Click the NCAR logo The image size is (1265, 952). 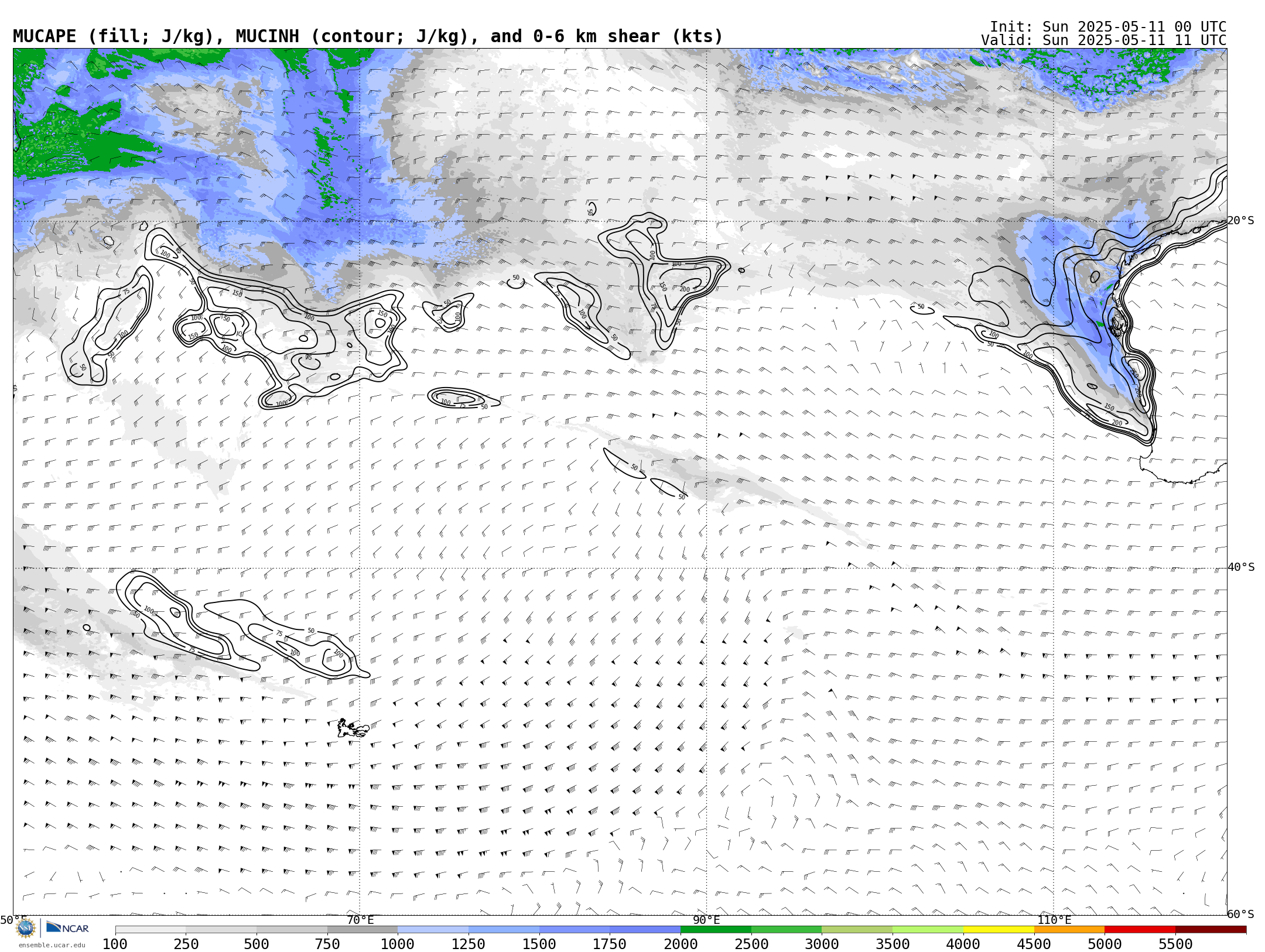tap(67, 928)
